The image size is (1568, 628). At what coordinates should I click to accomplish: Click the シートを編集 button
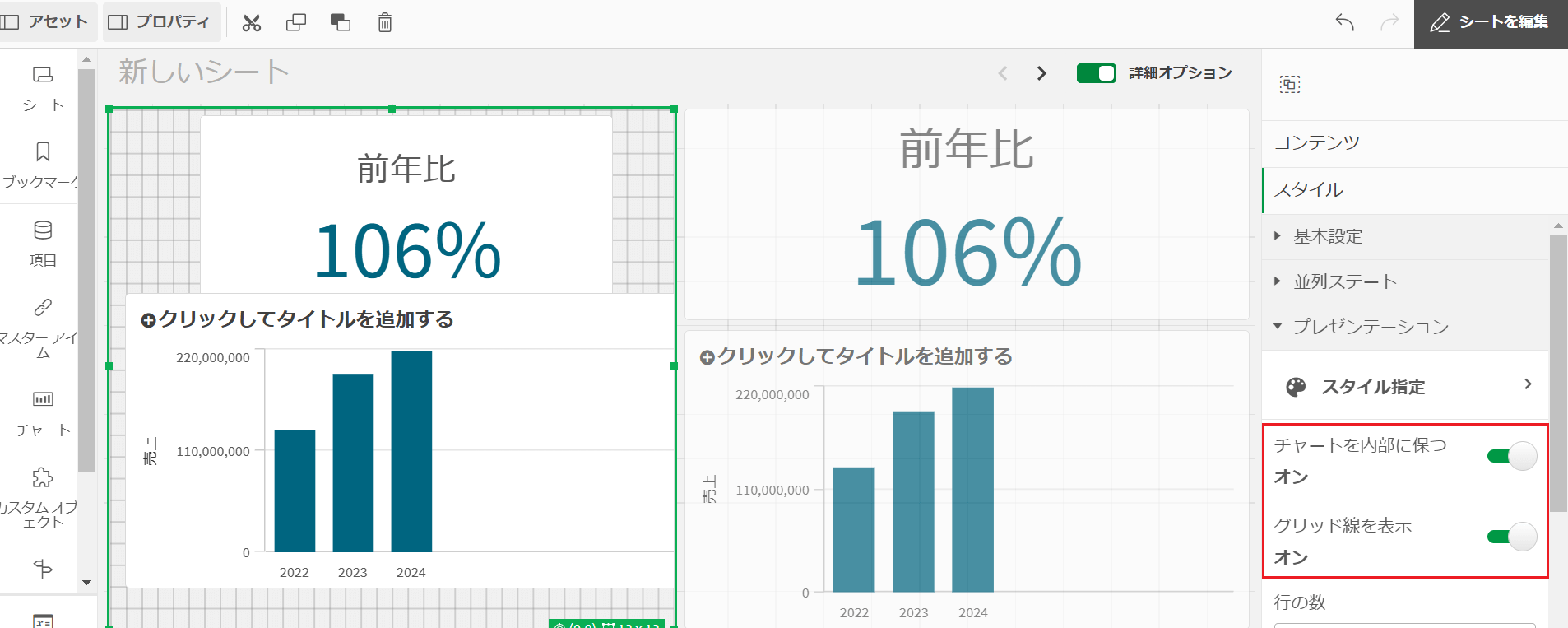[x=1491, y=23]
